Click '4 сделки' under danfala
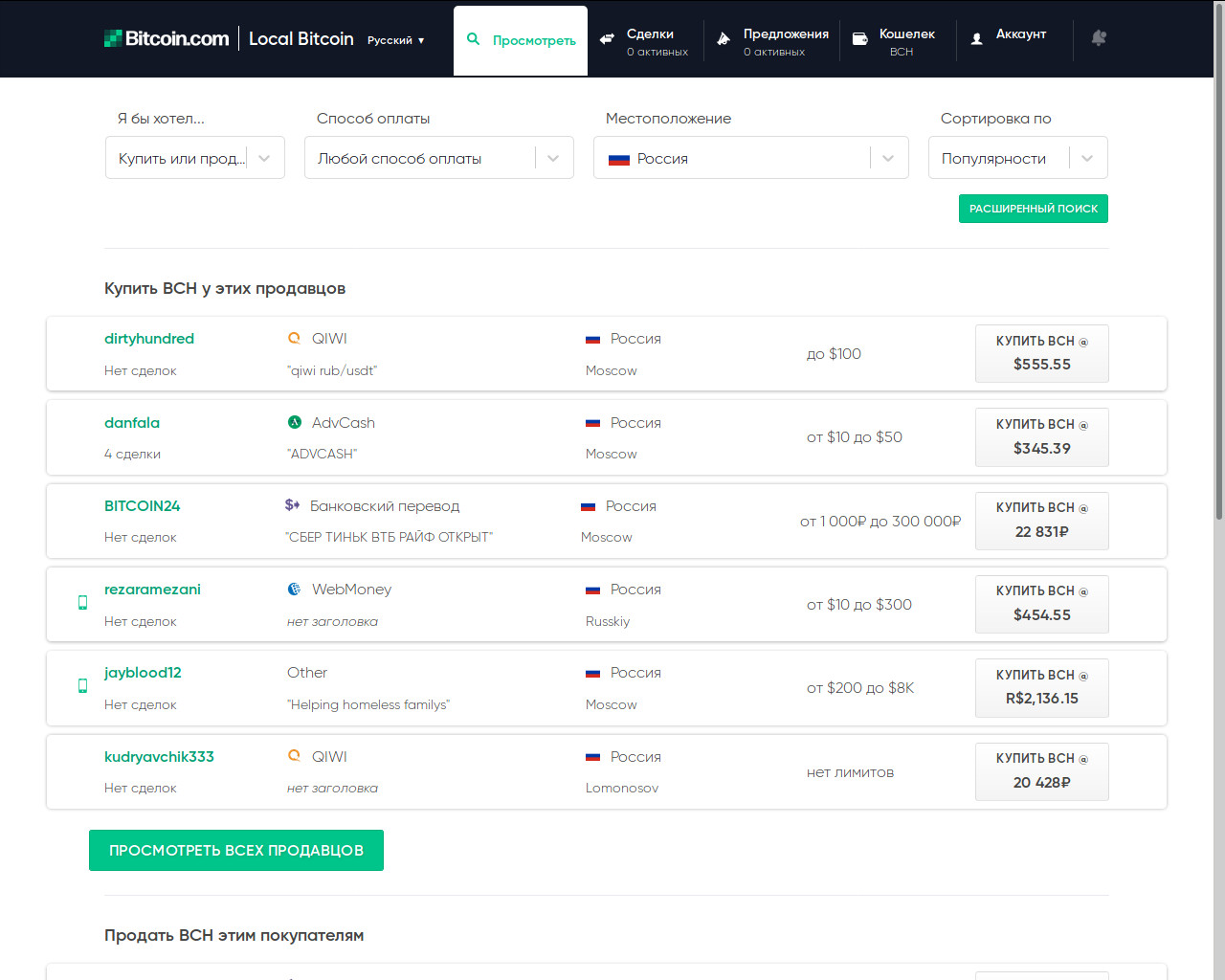Viewport: 1225px width, 980px height. [x=132, y=454]
